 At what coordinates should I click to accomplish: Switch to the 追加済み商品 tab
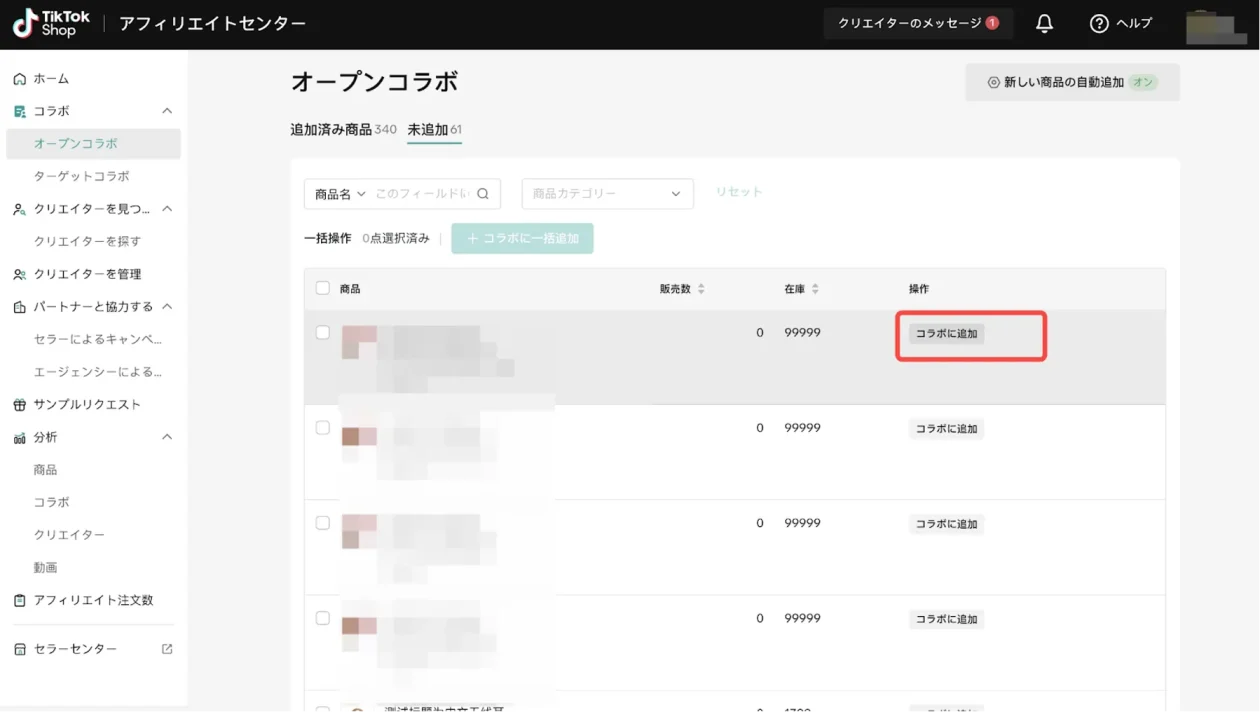[x=342, y=130]
